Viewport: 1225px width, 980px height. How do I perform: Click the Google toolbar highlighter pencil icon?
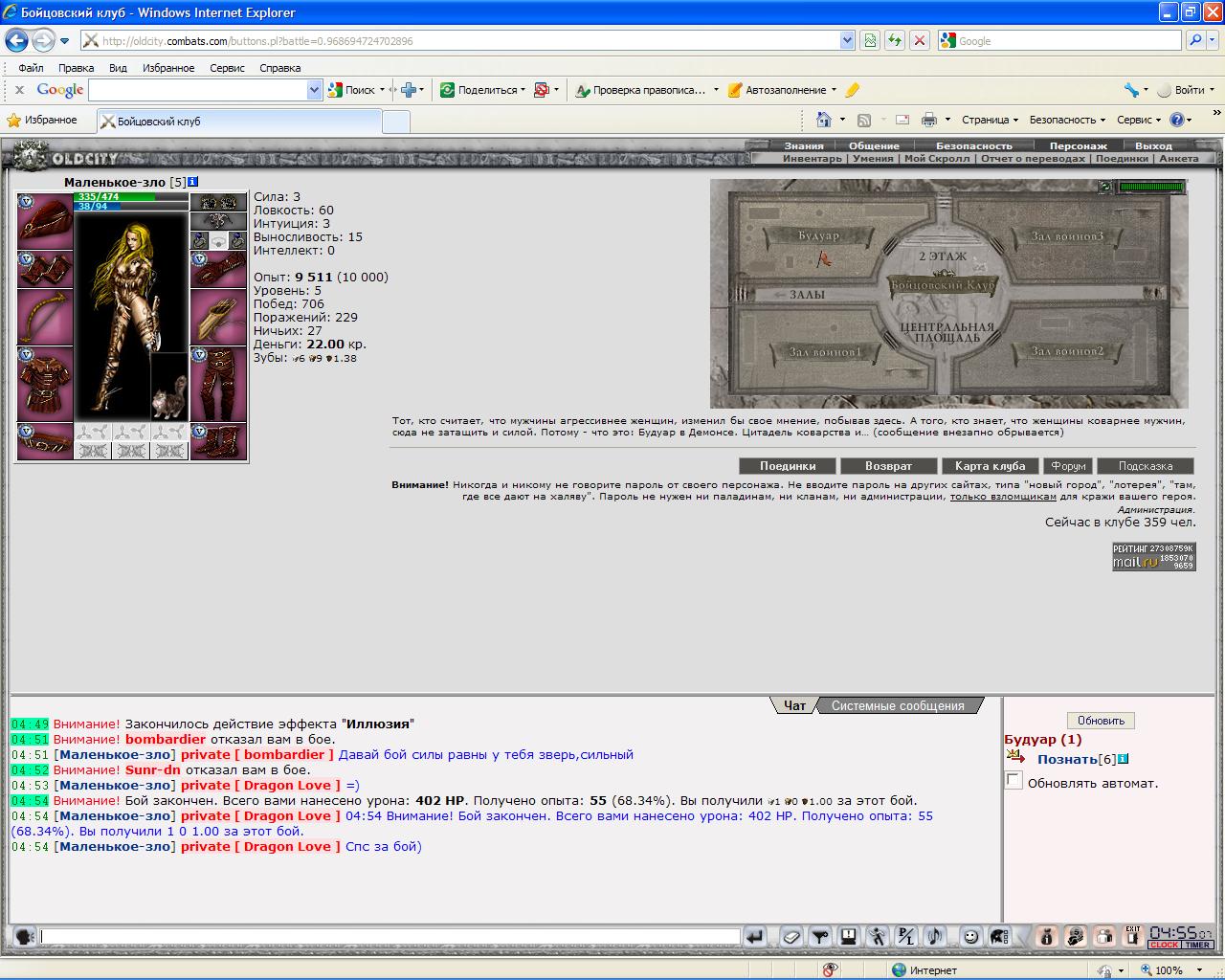852,90
